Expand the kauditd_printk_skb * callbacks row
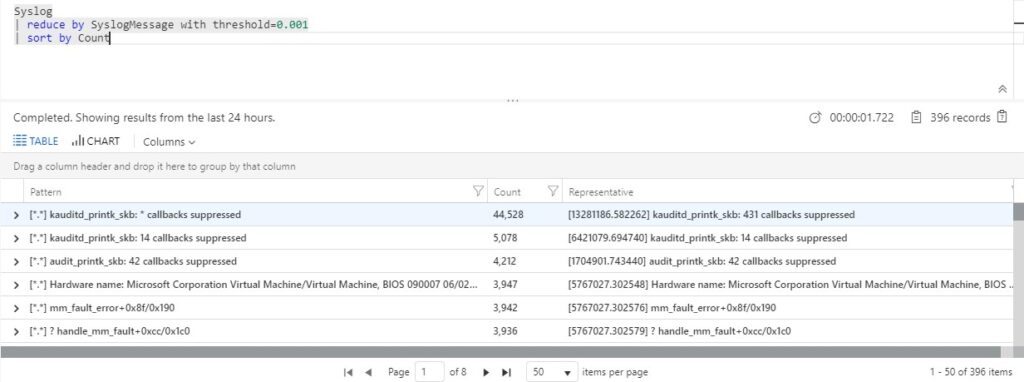The height and width of the screenshot is (382, 1024). click(x=16, y=215)
